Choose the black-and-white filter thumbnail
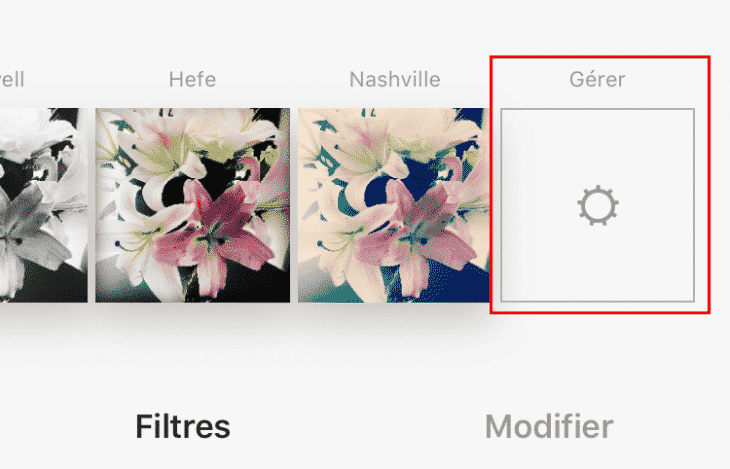Viewport: 730px width, 469px height. (43, 205)
